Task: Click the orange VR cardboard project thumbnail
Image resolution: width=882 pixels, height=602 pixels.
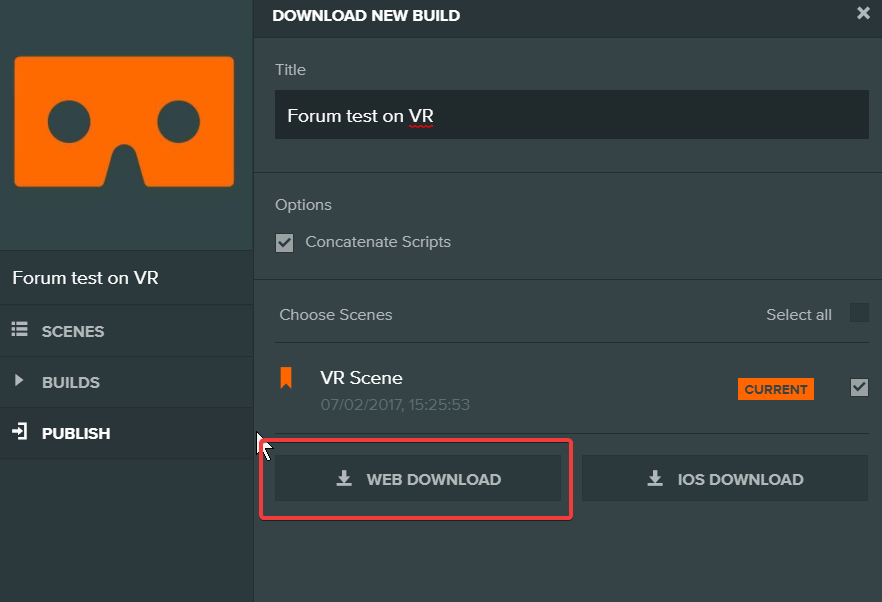Action: 124,122
